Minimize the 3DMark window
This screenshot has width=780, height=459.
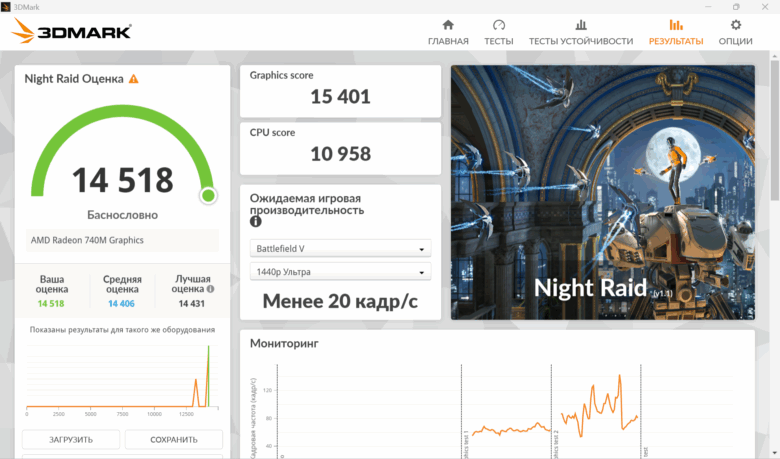coord(708,6)
